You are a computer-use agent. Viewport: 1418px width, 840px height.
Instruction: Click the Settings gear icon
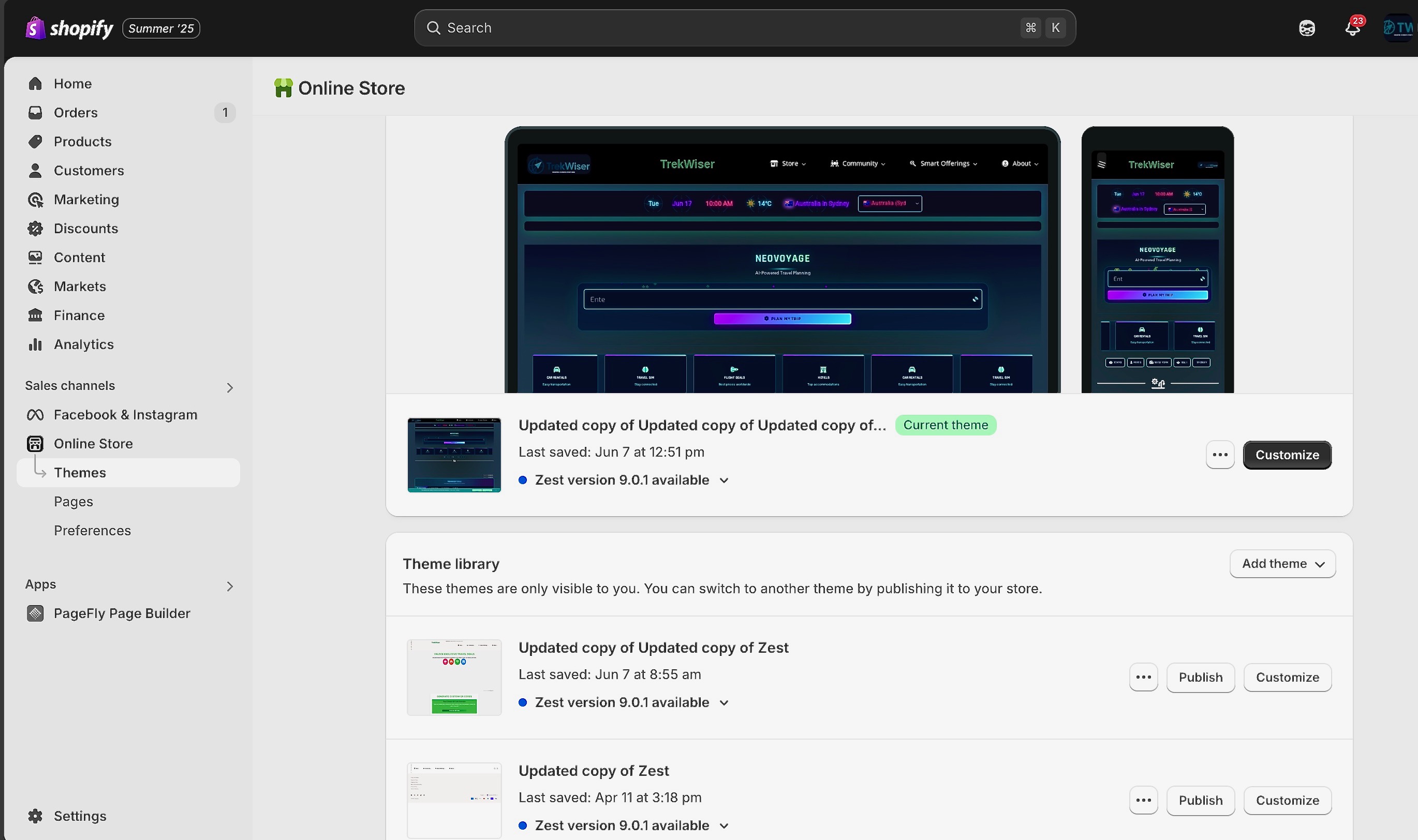(x=35, y=816)
